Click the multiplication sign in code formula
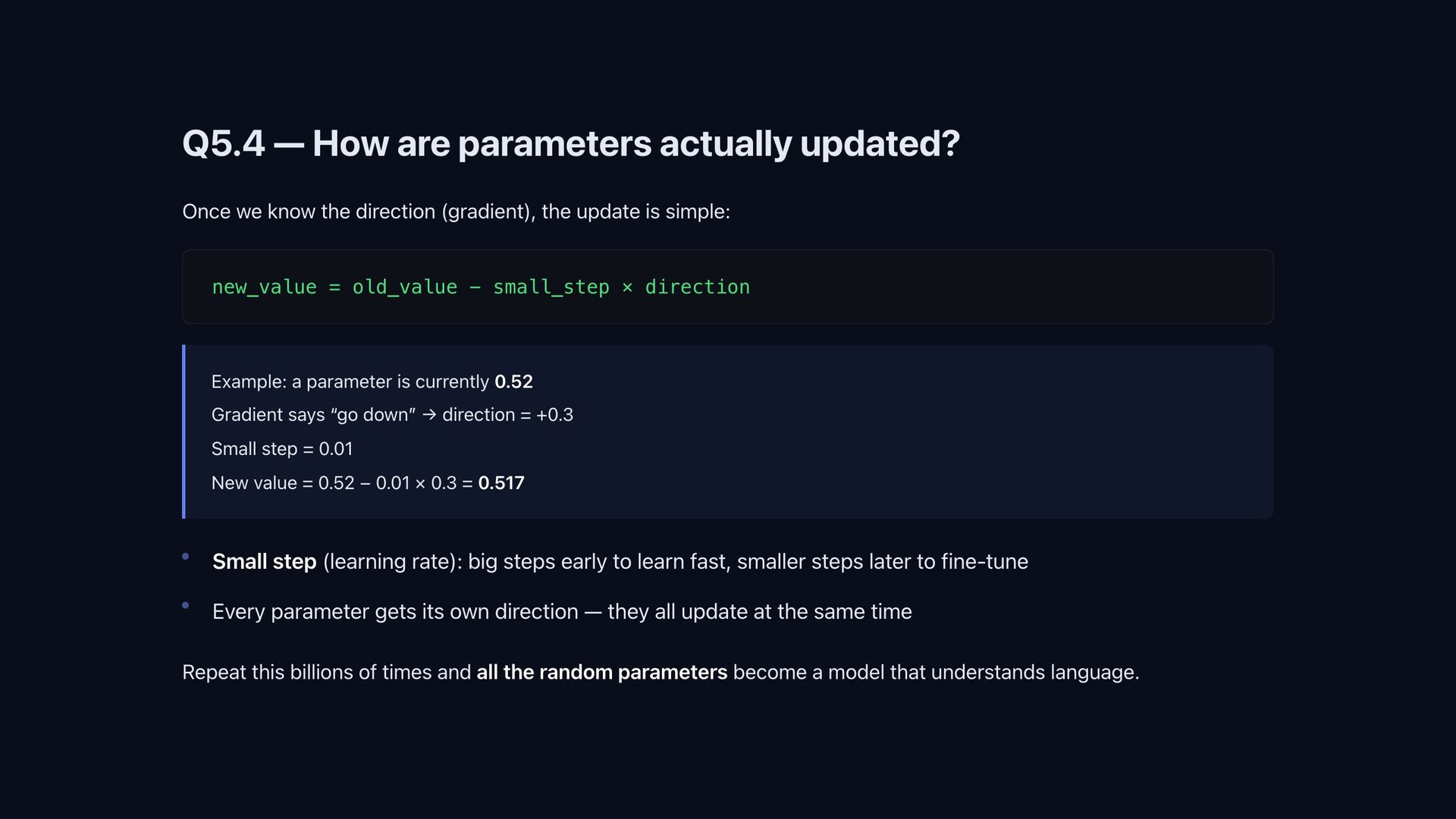The image size is (1456, 819). tap(627, 287)
